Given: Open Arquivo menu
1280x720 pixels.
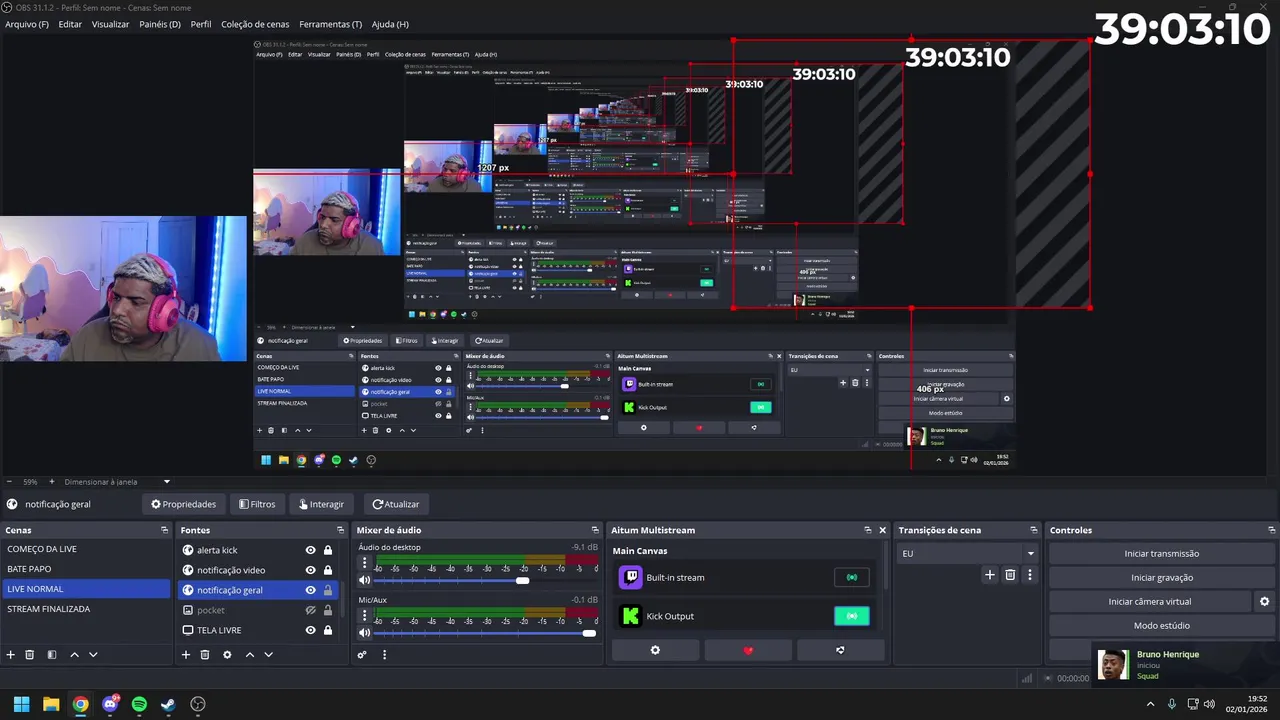Looking at the screenshot, I should pyautogui.click(x=27, y=24).
